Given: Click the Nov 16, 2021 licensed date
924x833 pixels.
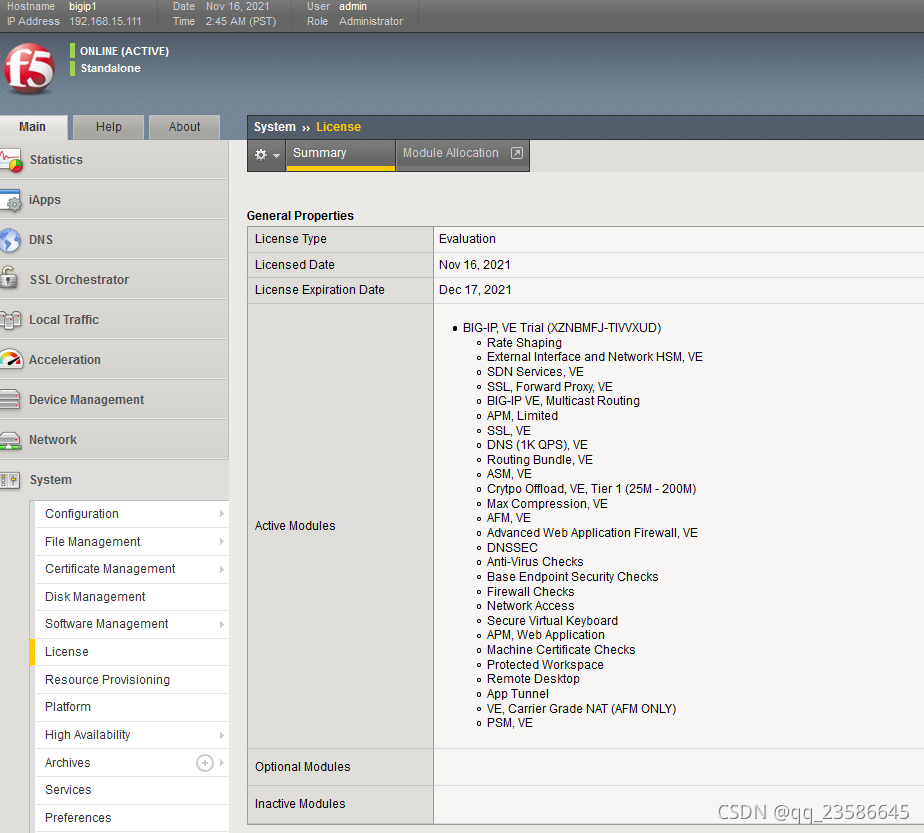Looking at the screenshot, I should click(x=474, y=265).
